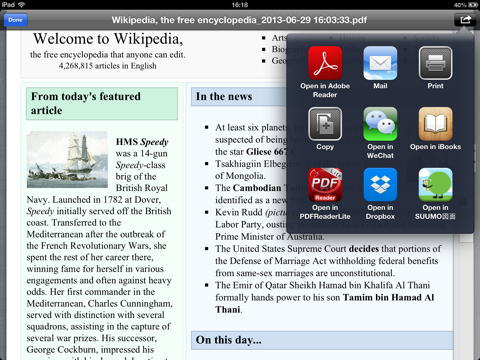Copy the document with the Copy icon
This screenshot has height=360, width=480.
click(325, 124)
